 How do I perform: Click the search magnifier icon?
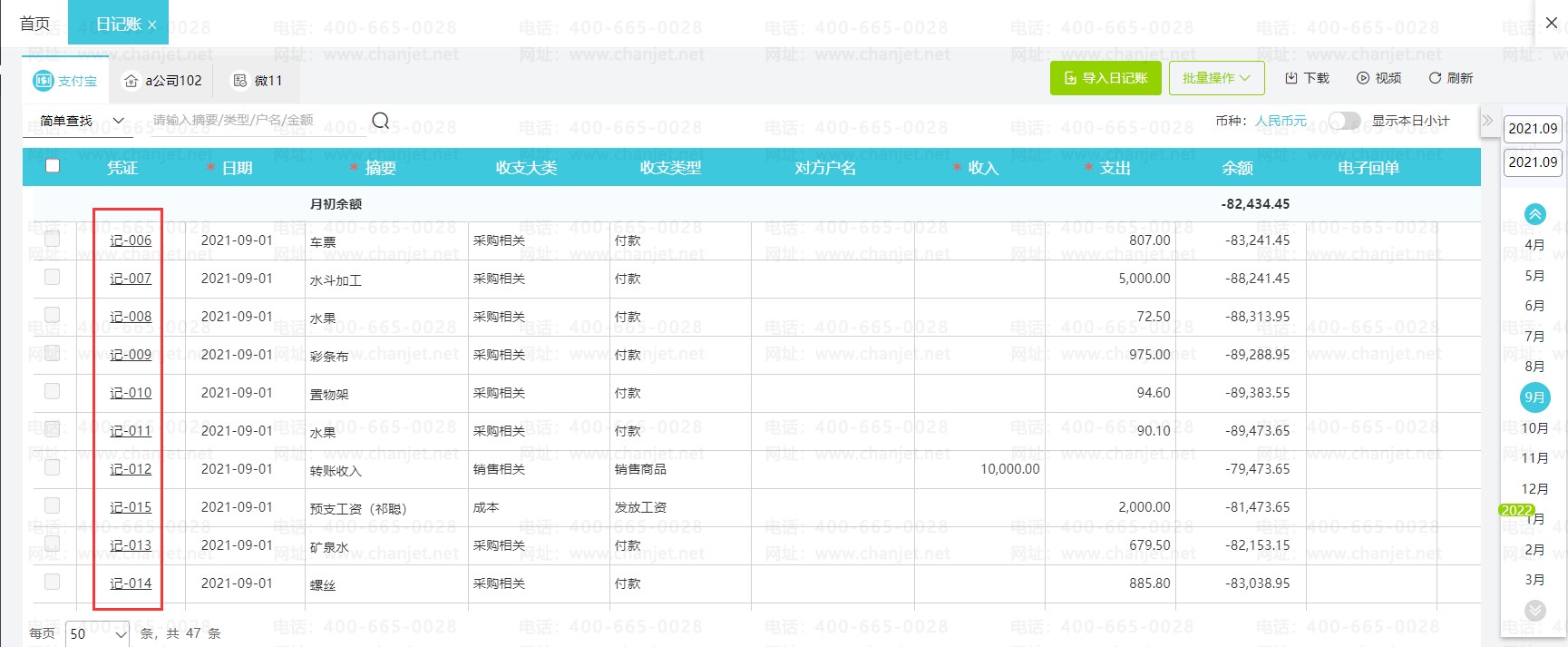coord(381,121)
